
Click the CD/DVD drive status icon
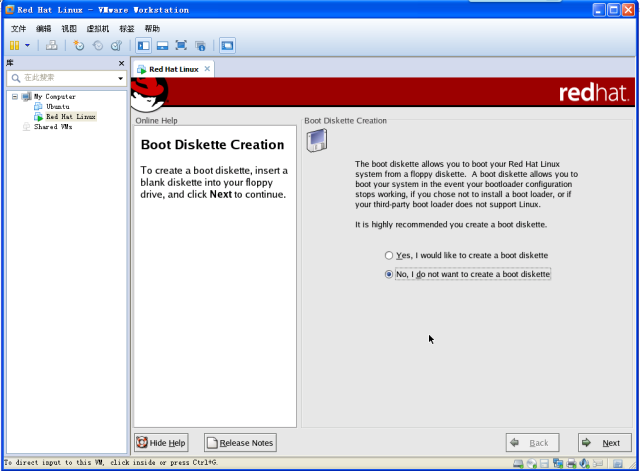pyautogui.click(x=531, y=464)
